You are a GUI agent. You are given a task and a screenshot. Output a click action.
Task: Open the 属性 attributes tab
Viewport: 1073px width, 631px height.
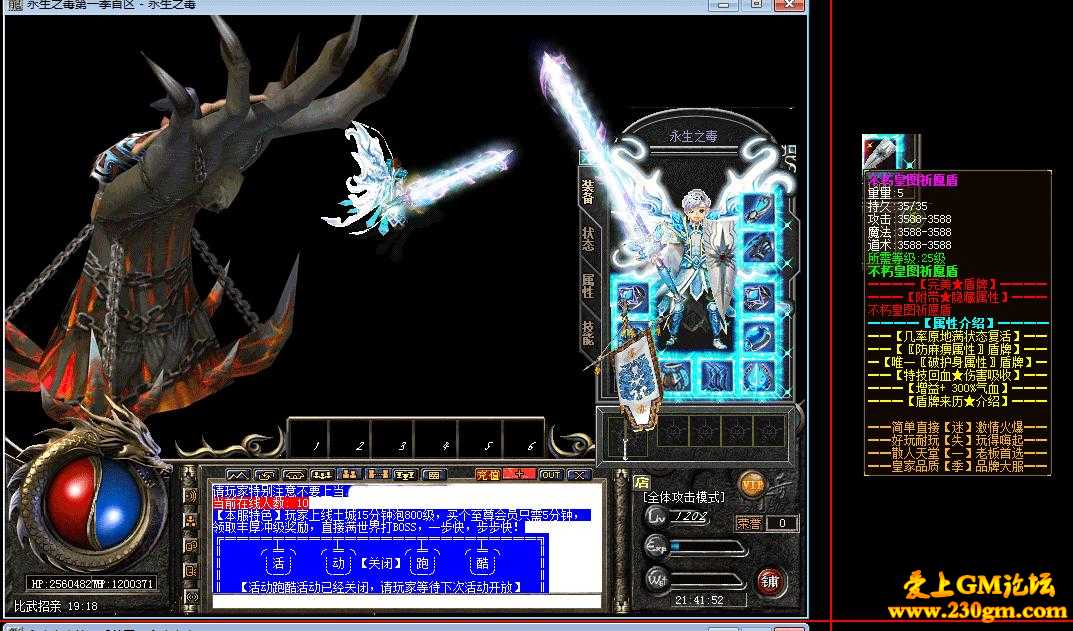tap(588, 287)
